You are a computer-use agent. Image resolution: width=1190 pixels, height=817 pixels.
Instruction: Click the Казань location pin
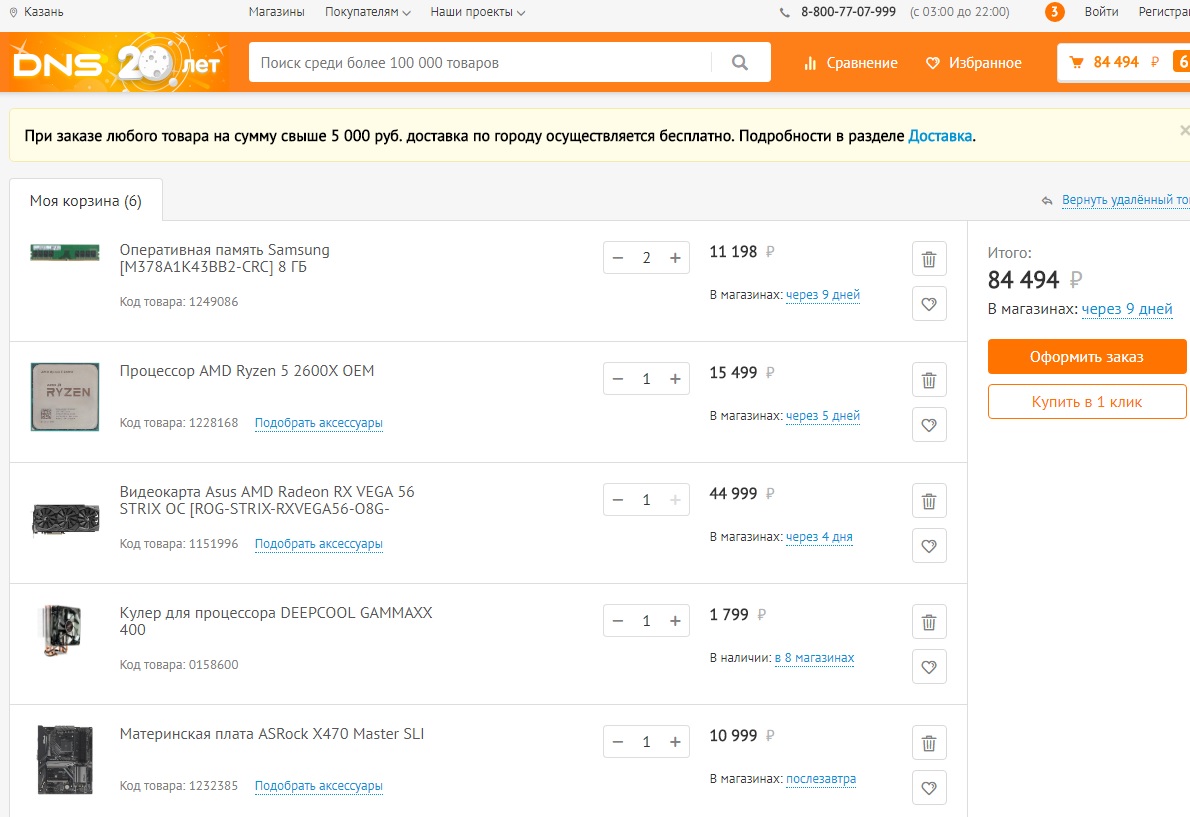click(x=13, y=12)
